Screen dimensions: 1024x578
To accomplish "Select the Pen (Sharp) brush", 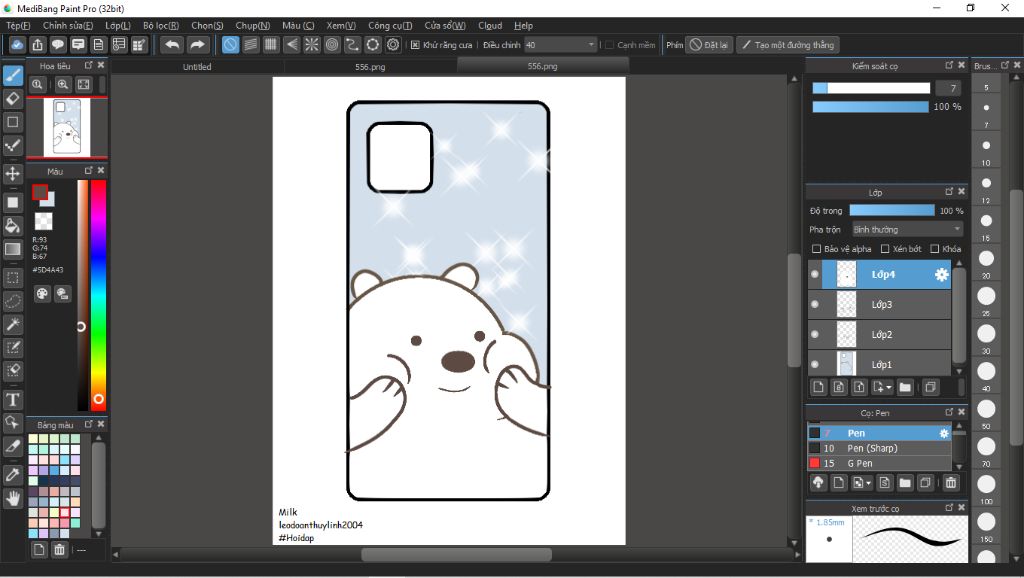I will tap(879, 448).
